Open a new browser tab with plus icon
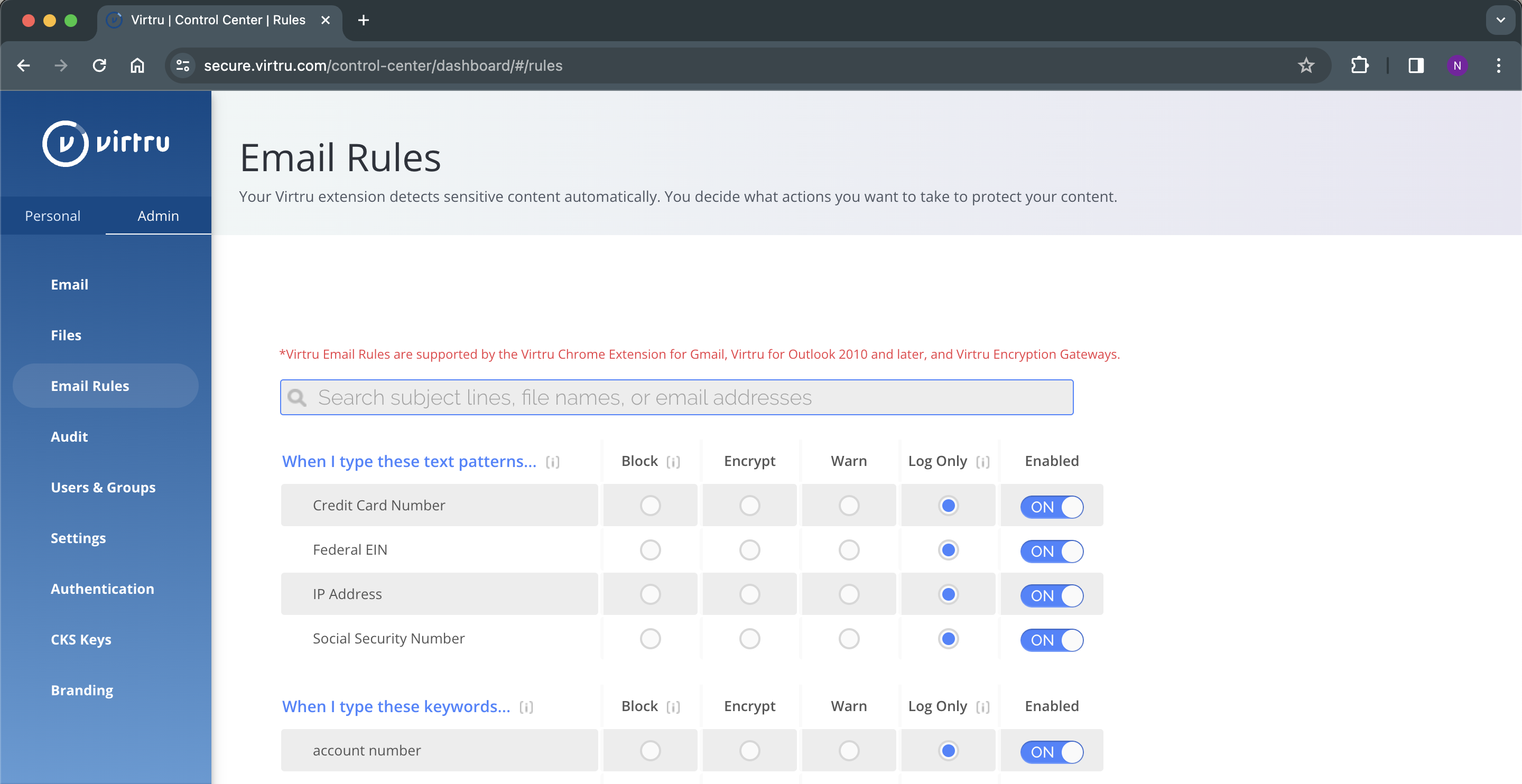Screen dimensions: 1522x784 click(x=364, y=20)
